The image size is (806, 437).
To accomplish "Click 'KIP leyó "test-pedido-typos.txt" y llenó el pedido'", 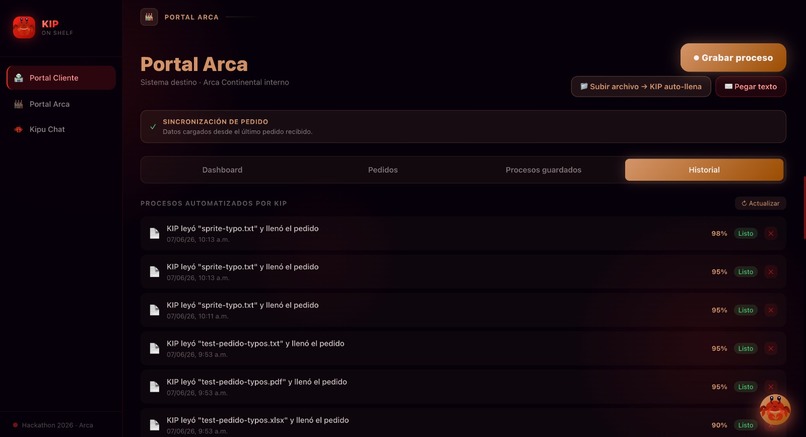I will 255,343.
